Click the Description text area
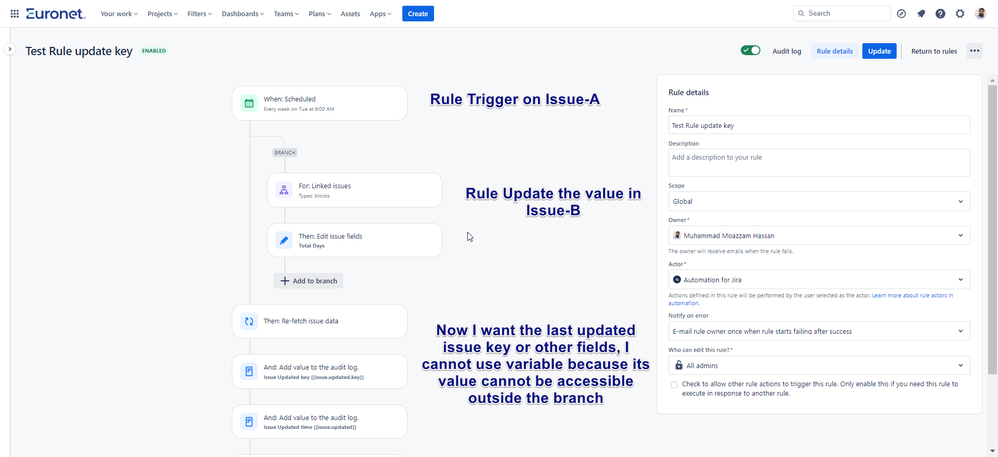The image size is (998, 457). click(x=819, y=163)
